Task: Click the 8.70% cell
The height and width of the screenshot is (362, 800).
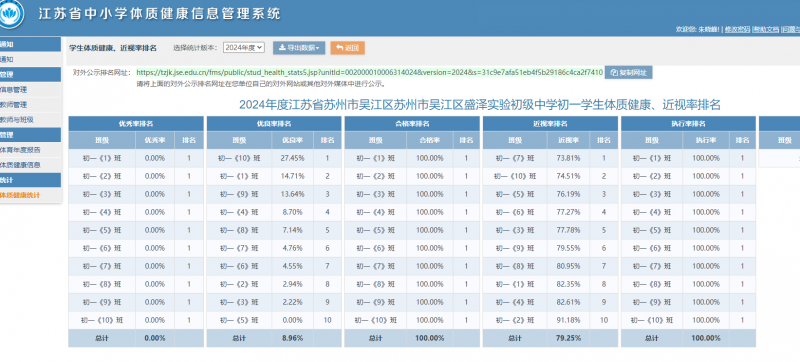Action: pos(292,212)
